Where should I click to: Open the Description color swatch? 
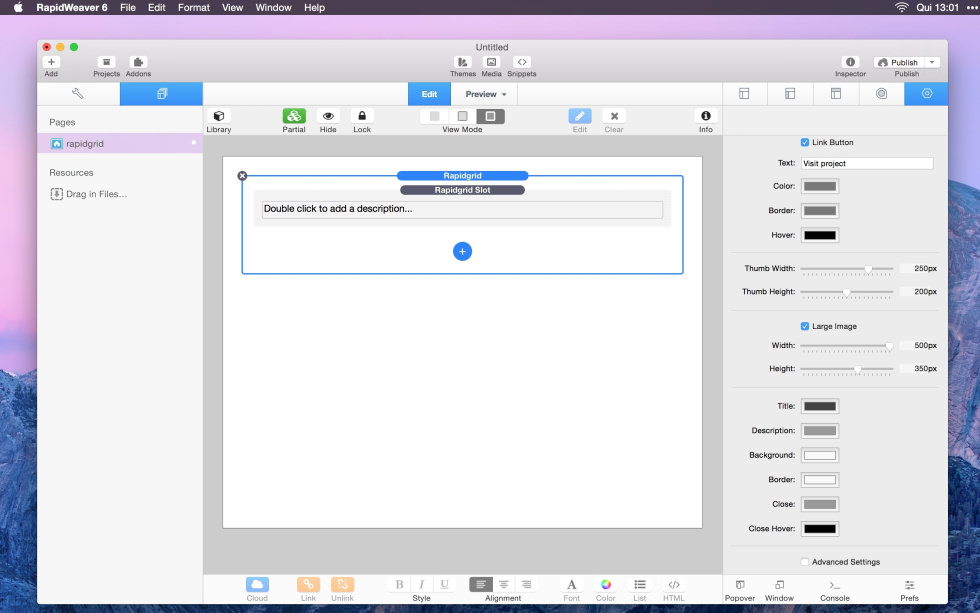pyautogui.click(x=819, y=431)
